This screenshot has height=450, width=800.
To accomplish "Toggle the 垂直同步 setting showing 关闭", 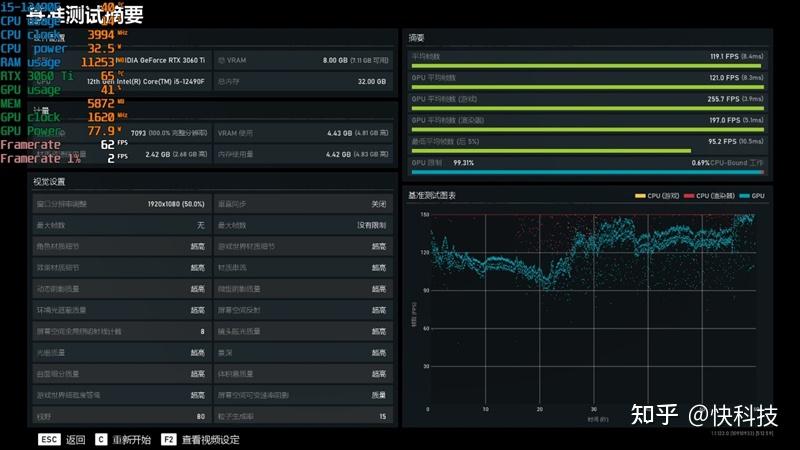I will point(303,204).
